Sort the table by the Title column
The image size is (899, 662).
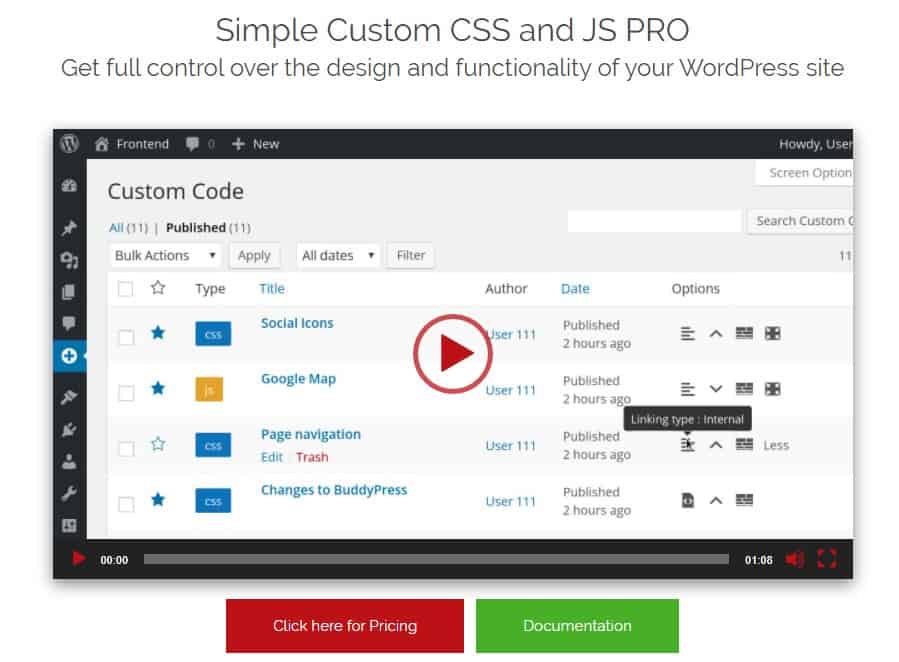click(x=272, y=288)
